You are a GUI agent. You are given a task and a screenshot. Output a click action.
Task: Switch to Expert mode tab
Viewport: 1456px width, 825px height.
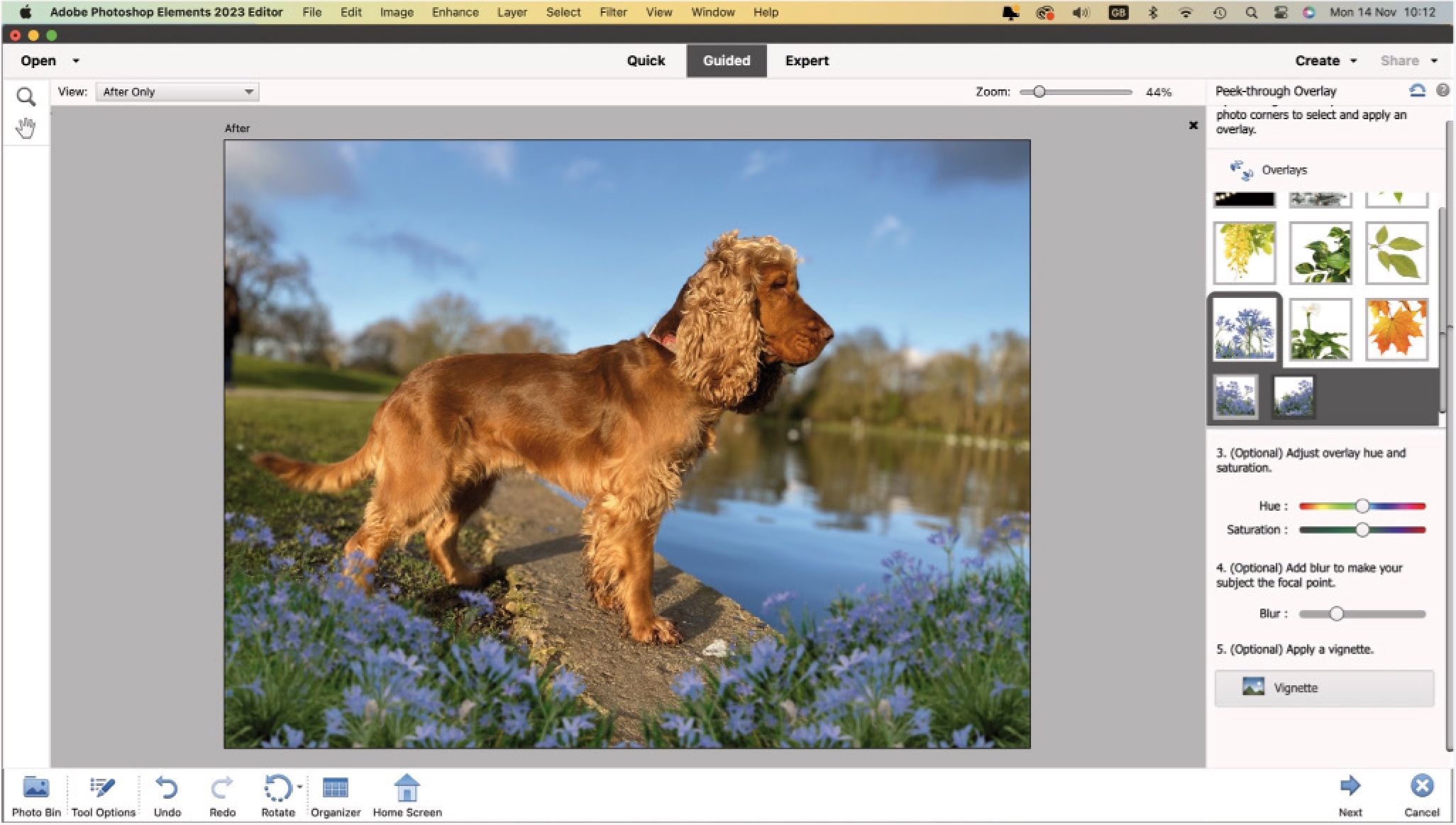807,61
